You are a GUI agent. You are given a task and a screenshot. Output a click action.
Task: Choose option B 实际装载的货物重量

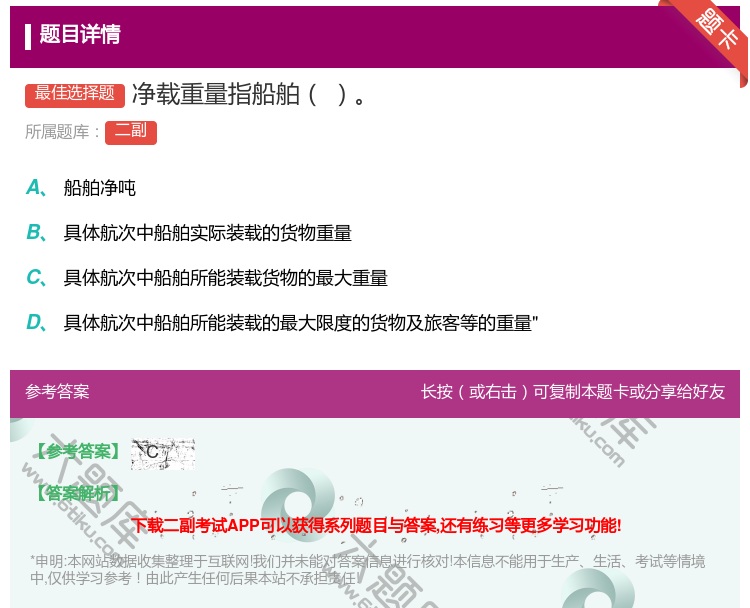click(x=208, y=233)
